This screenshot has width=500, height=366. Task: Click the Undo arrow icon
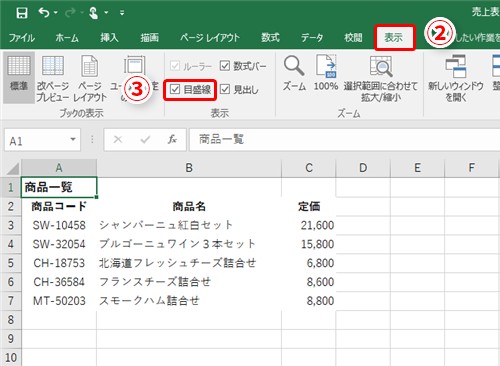pos(44,13)
